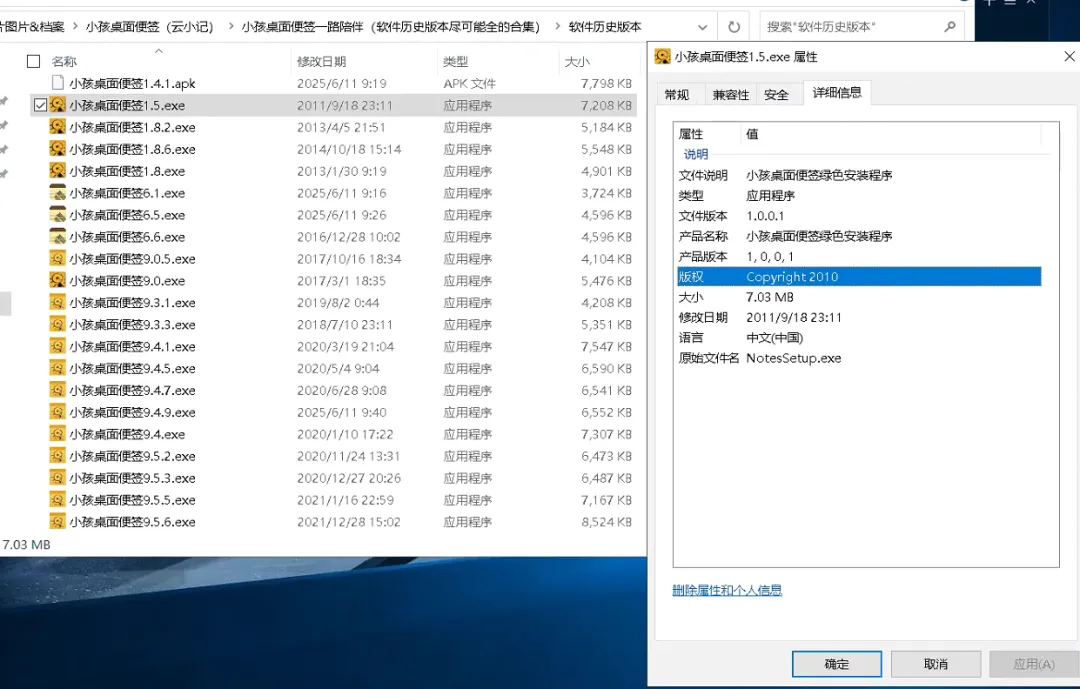Click the 删除属性和个人信息 link

(x=727, y=591)
